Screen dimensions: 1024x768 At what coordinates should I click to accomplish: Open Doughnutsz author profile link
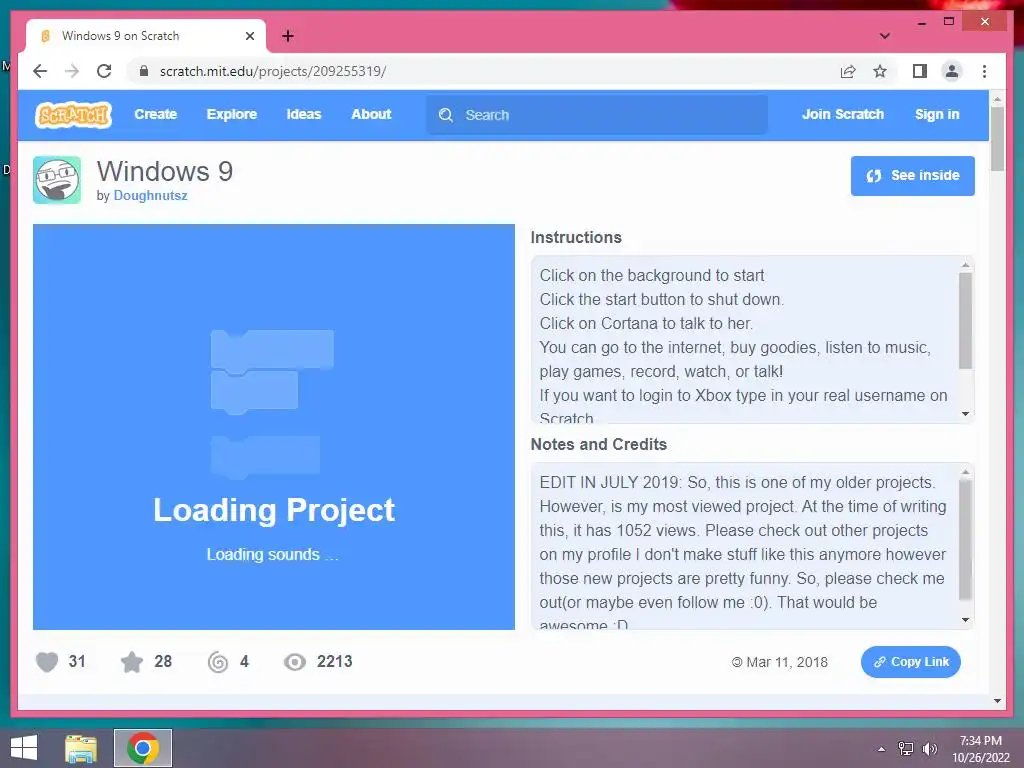[150, 195]
